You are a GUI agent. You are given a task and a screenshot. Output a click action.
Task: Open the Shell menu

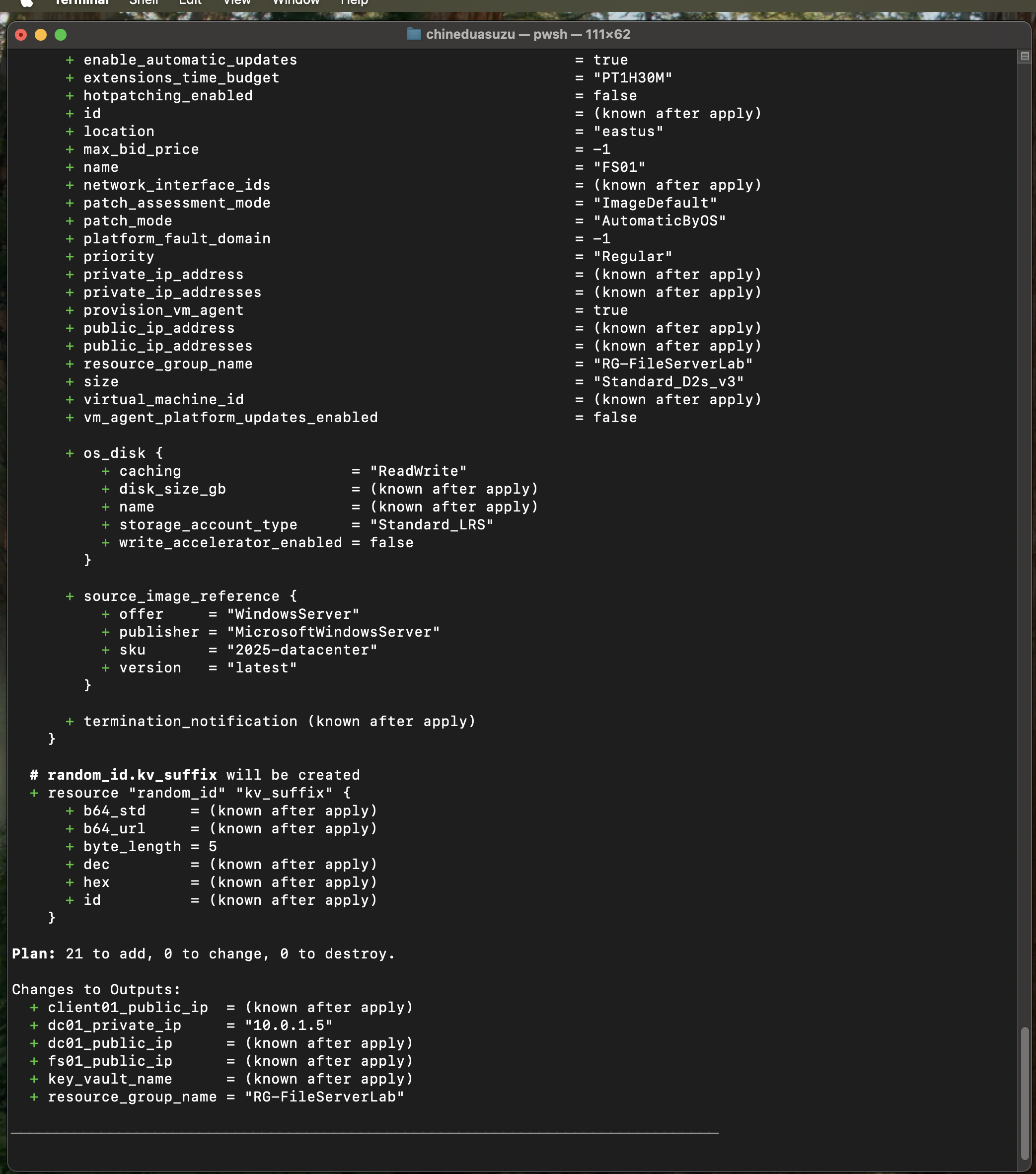pos(144,2)
